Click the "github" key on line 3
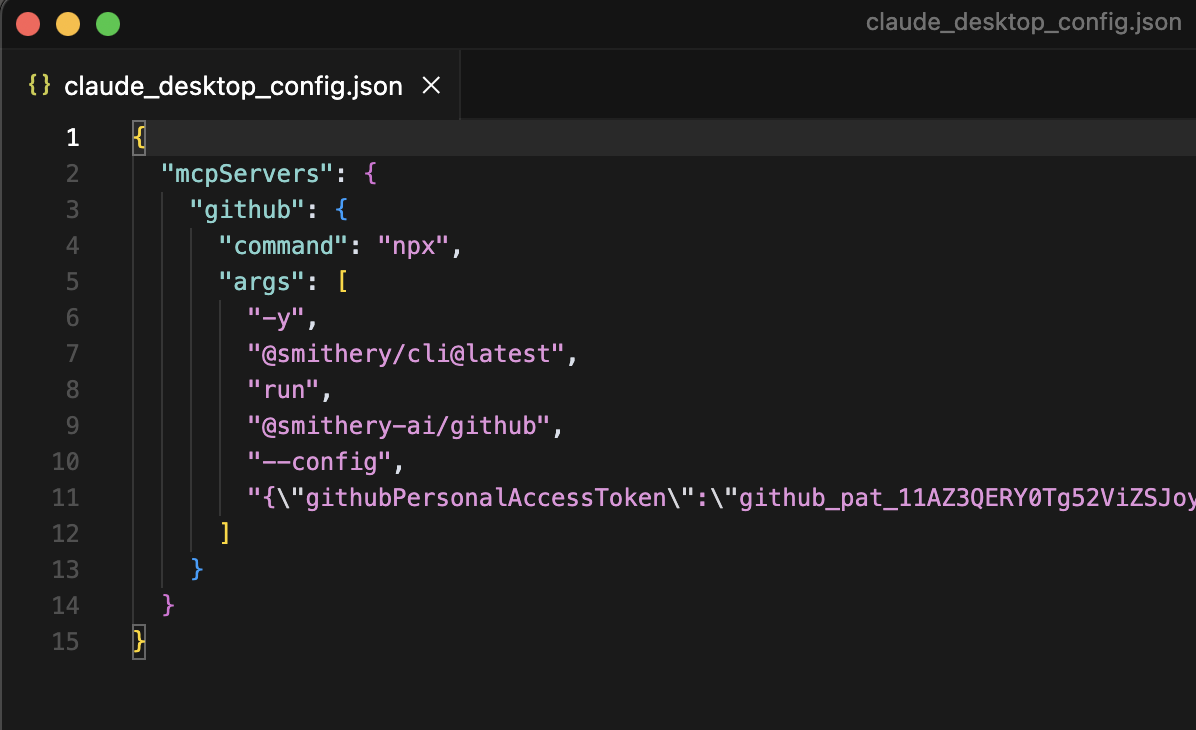This screenshot has height=730, width=1196. point(247,210)
